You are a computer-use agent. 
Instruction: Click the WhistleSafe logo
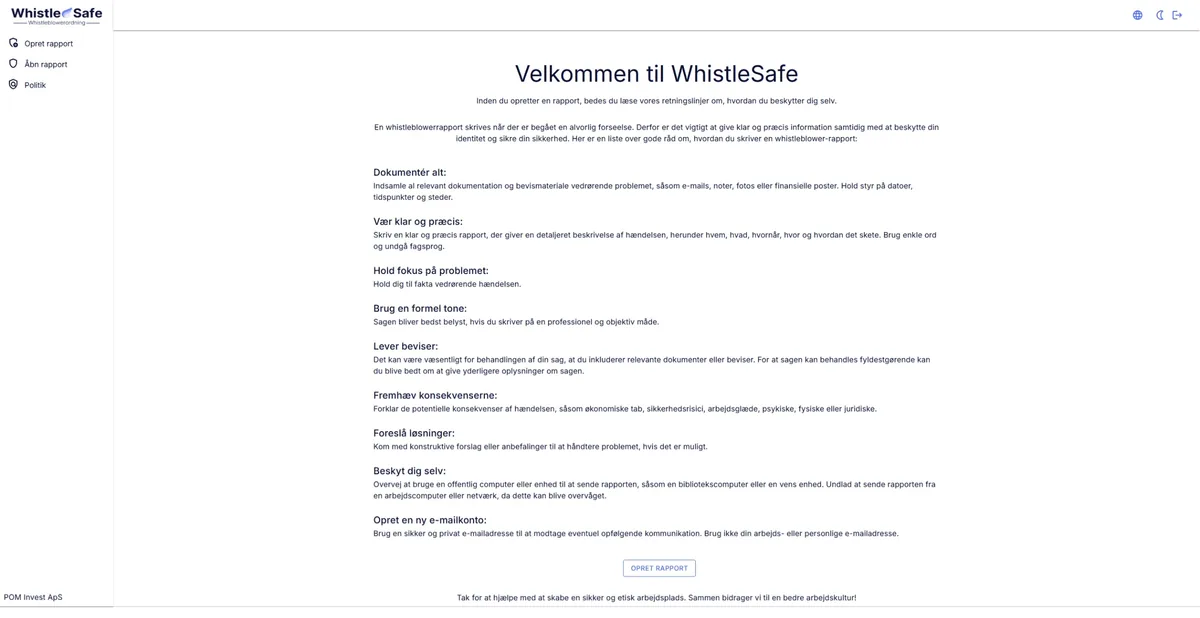pos(56,15)
